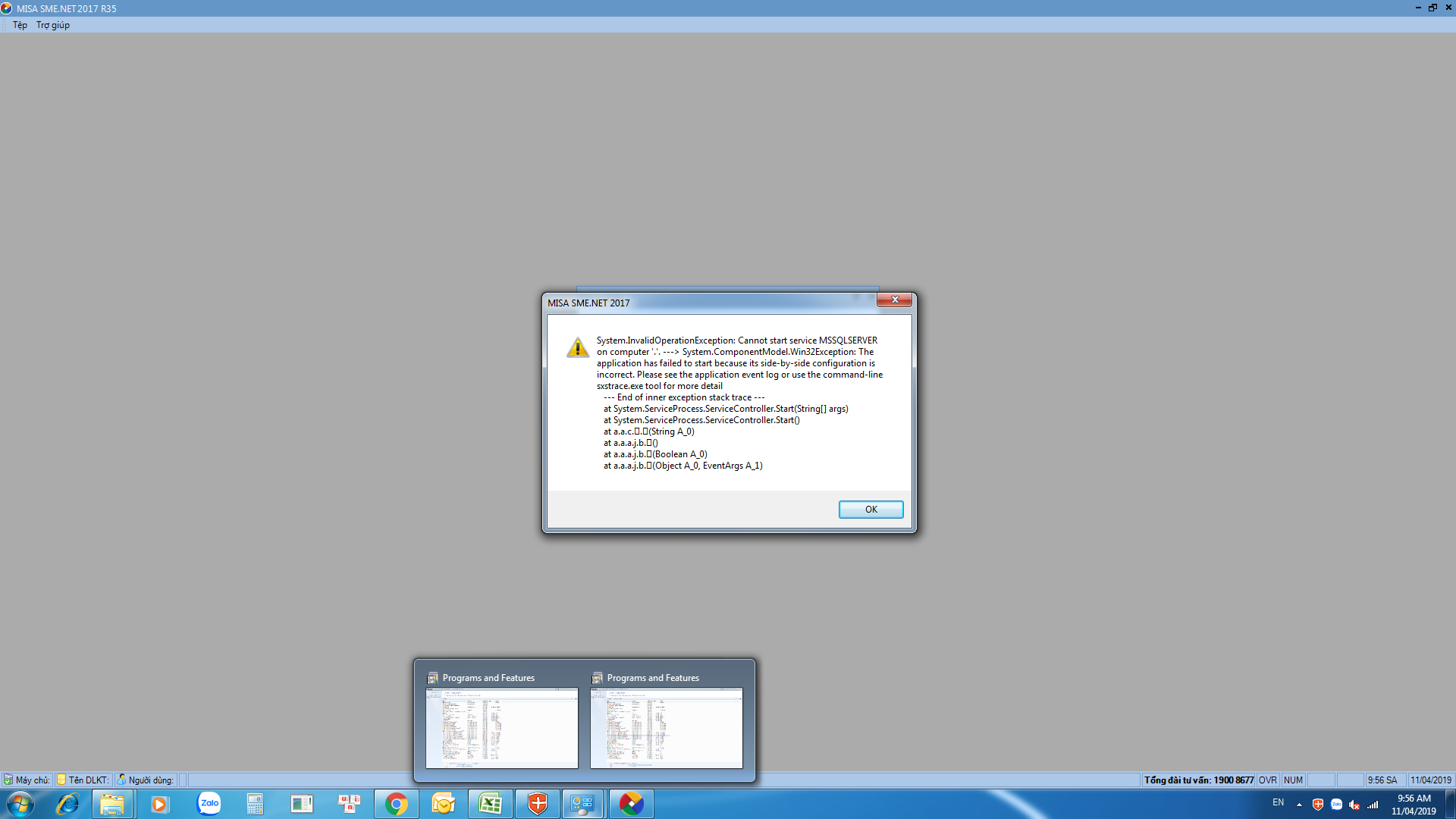The height and width of the screenshot is (819, 1456).
Task: Open the Windows Start menu orb
Action: pyautogui.click(x=20, y=804)
